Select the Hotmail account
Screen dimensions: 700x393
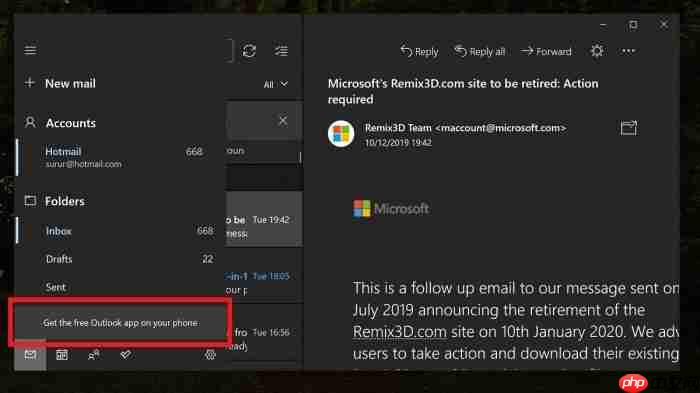coord(121,157)
